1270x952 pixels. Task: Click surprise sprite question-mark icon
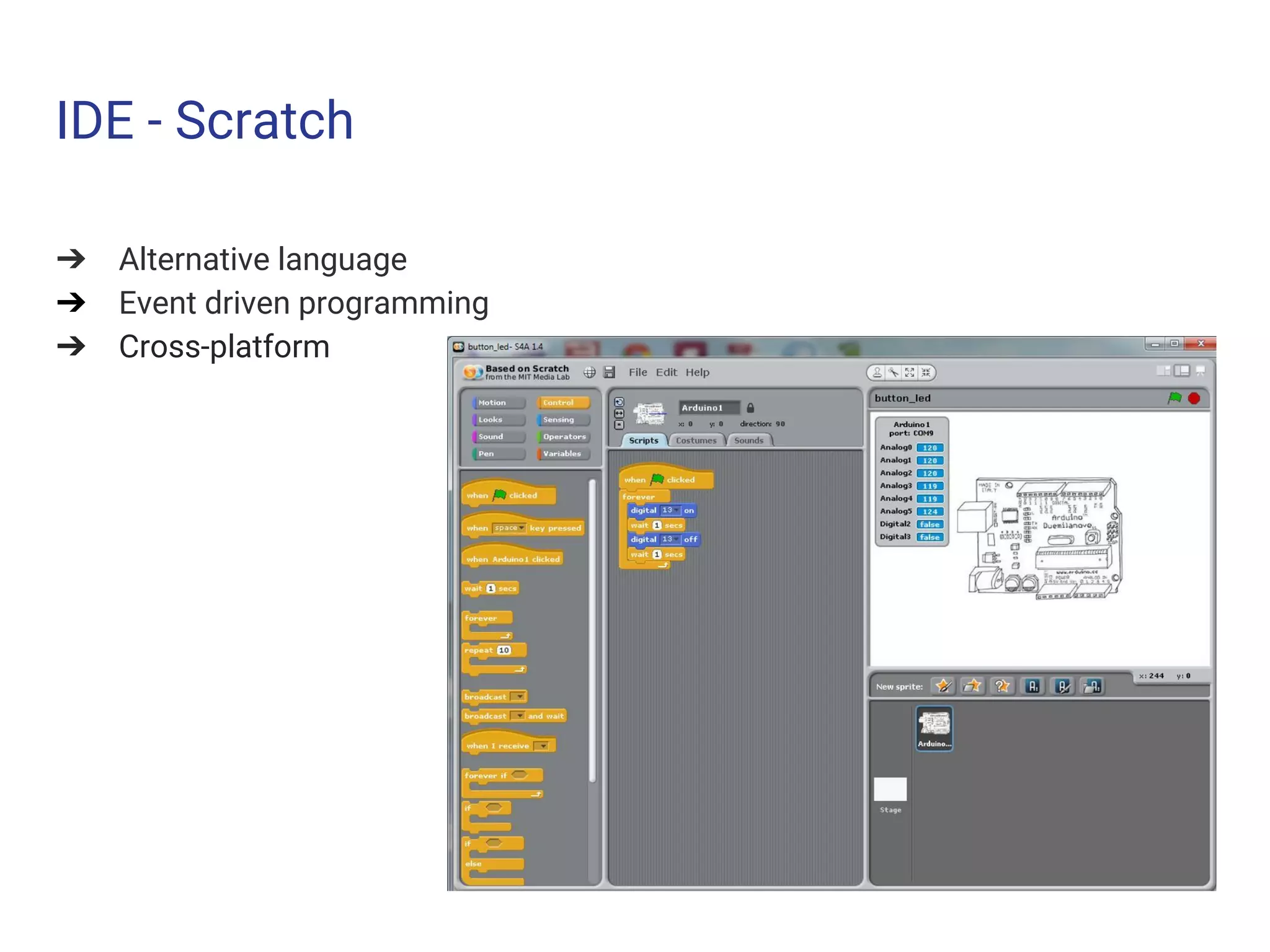(x=1001, y=686)
